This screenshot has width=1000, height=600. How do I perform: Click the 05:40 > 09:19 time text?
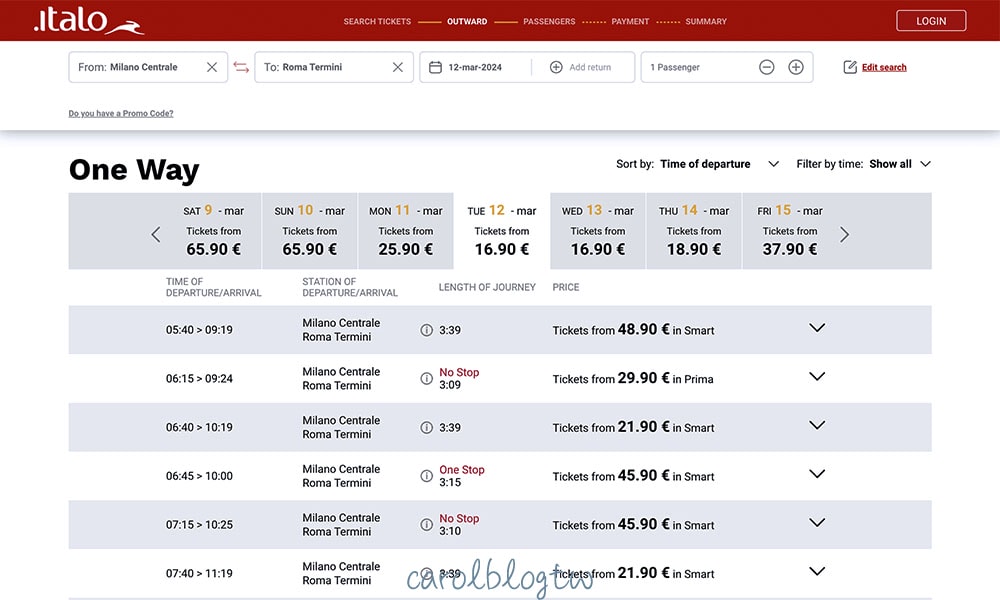tap(199, 330)
